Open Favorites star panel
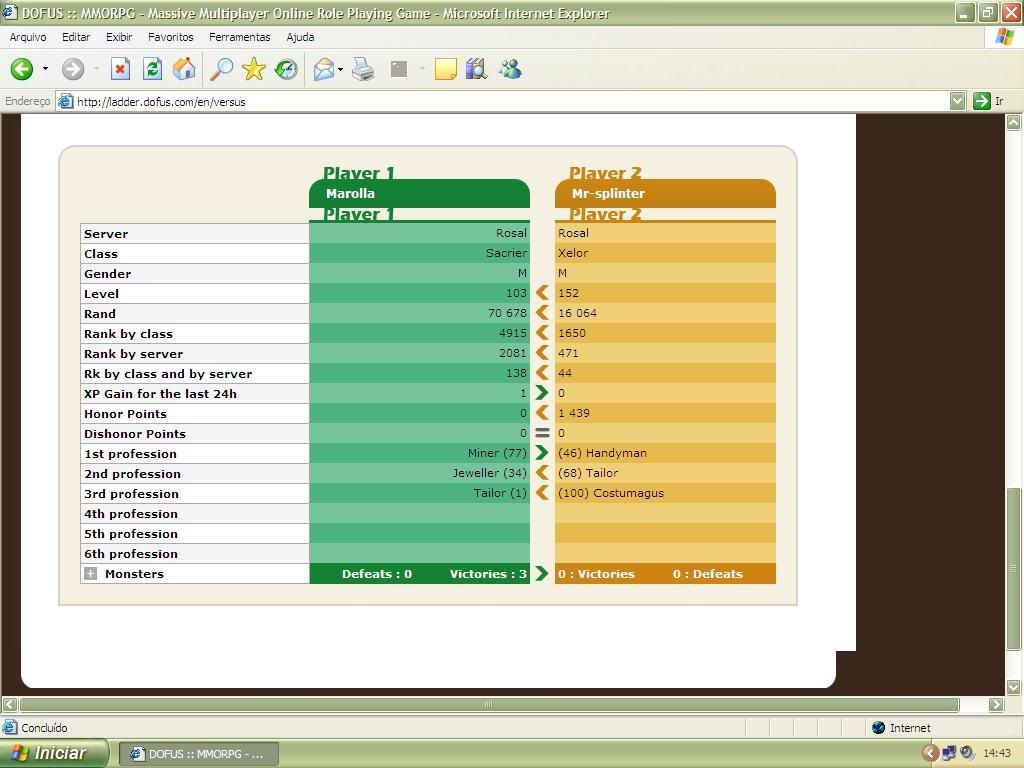 click(254, 69)
